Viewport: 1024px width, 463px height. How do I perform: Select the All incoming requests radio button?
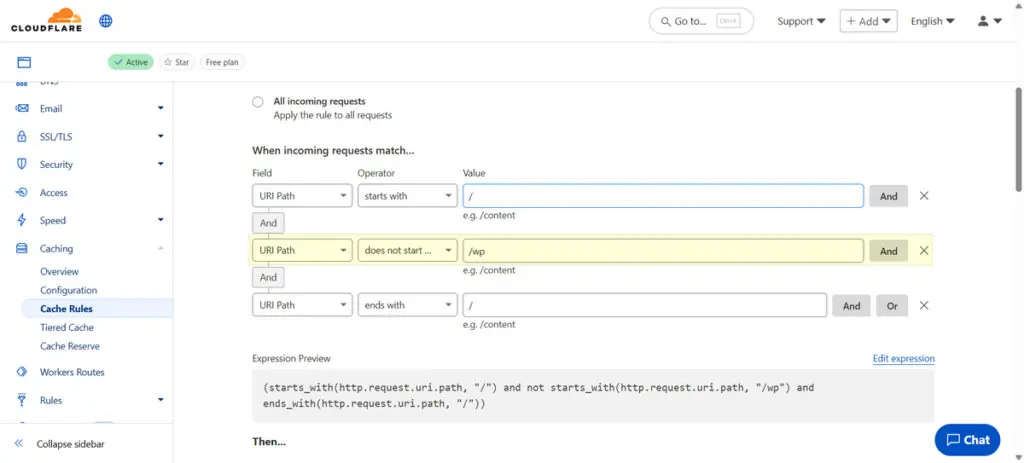coord(258,102)
